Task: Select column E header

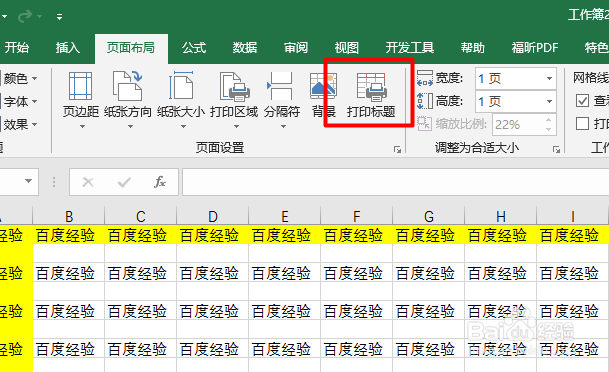Action: pos(285,216)
